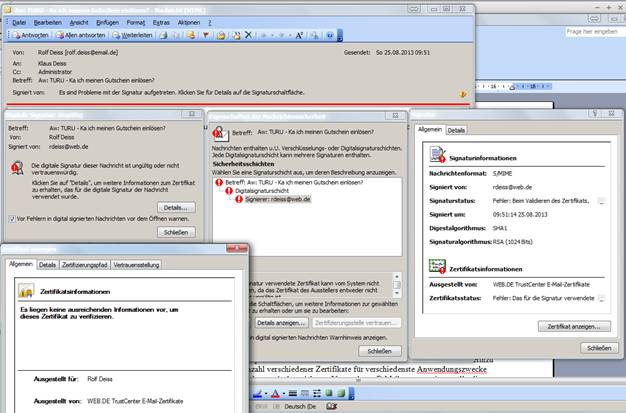Screen dimensions: 626x413
Task: Click Zertifikat anzeigen... button
Action: coord(574,326)
